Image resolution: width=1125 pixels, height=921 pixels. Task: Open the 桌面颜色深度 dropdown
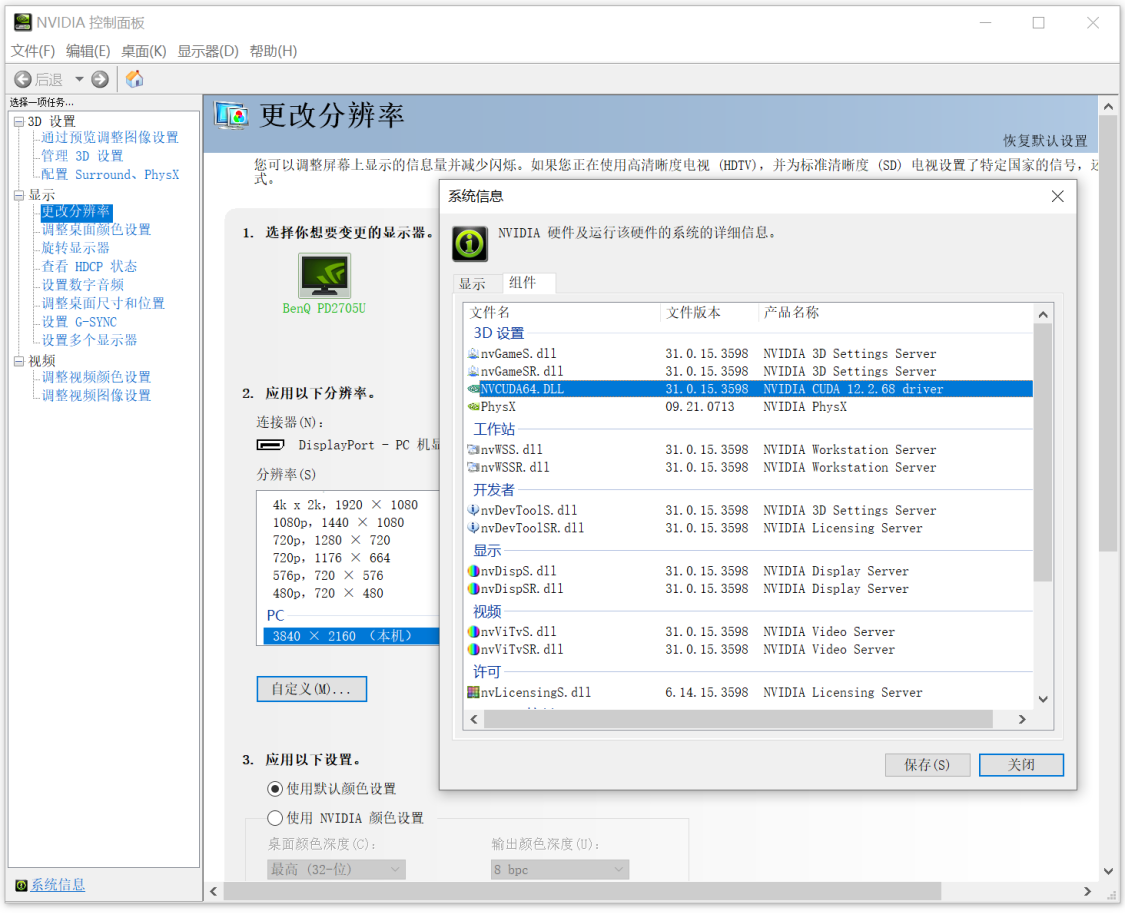(x=336, y=870)
